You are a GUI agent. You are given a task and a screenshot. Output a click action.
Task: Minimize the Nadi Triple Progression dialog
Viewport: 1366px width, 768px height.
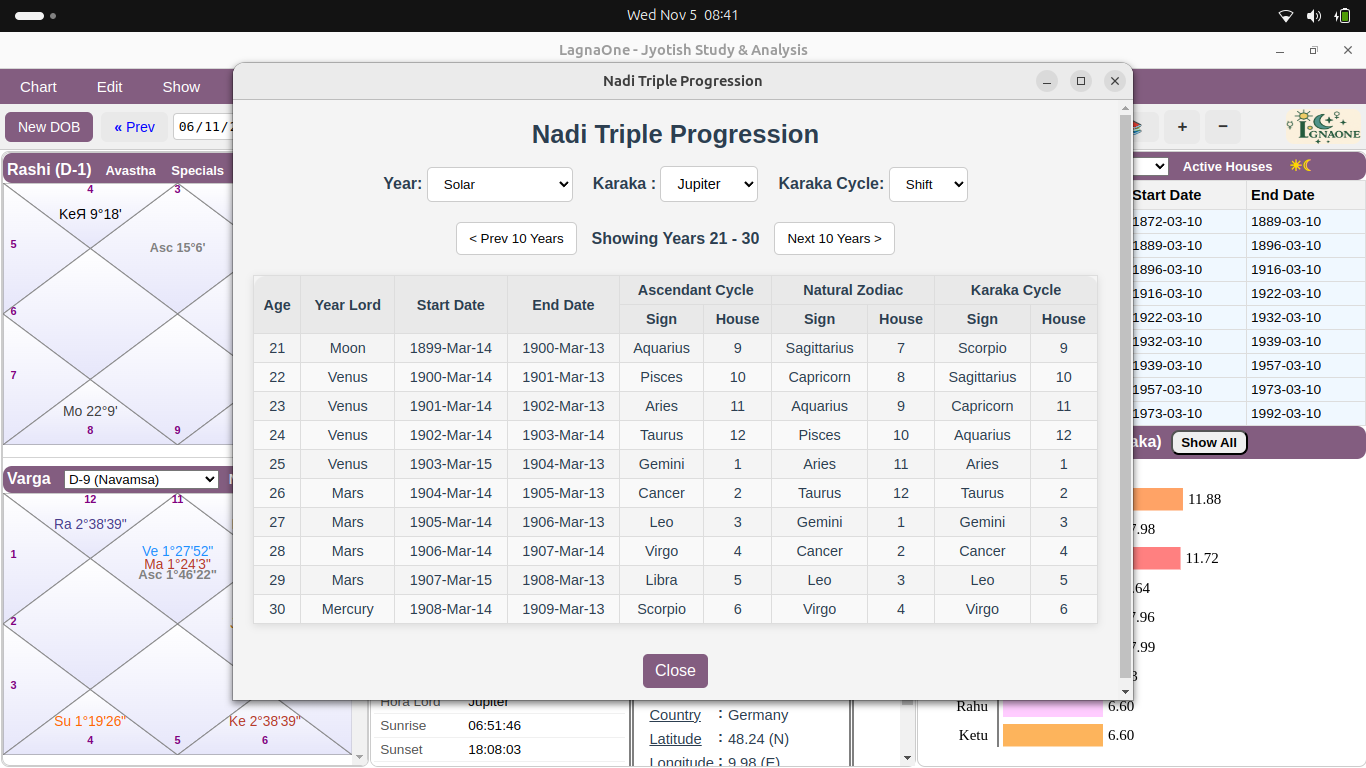coord(1046,81)
